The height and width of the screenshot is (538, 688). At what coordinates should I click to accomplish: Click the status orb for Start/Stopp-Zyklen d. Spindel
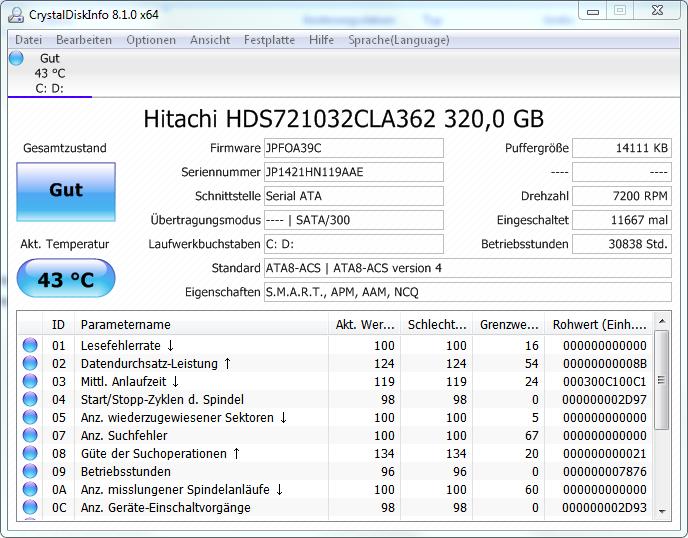click(30, 399)
